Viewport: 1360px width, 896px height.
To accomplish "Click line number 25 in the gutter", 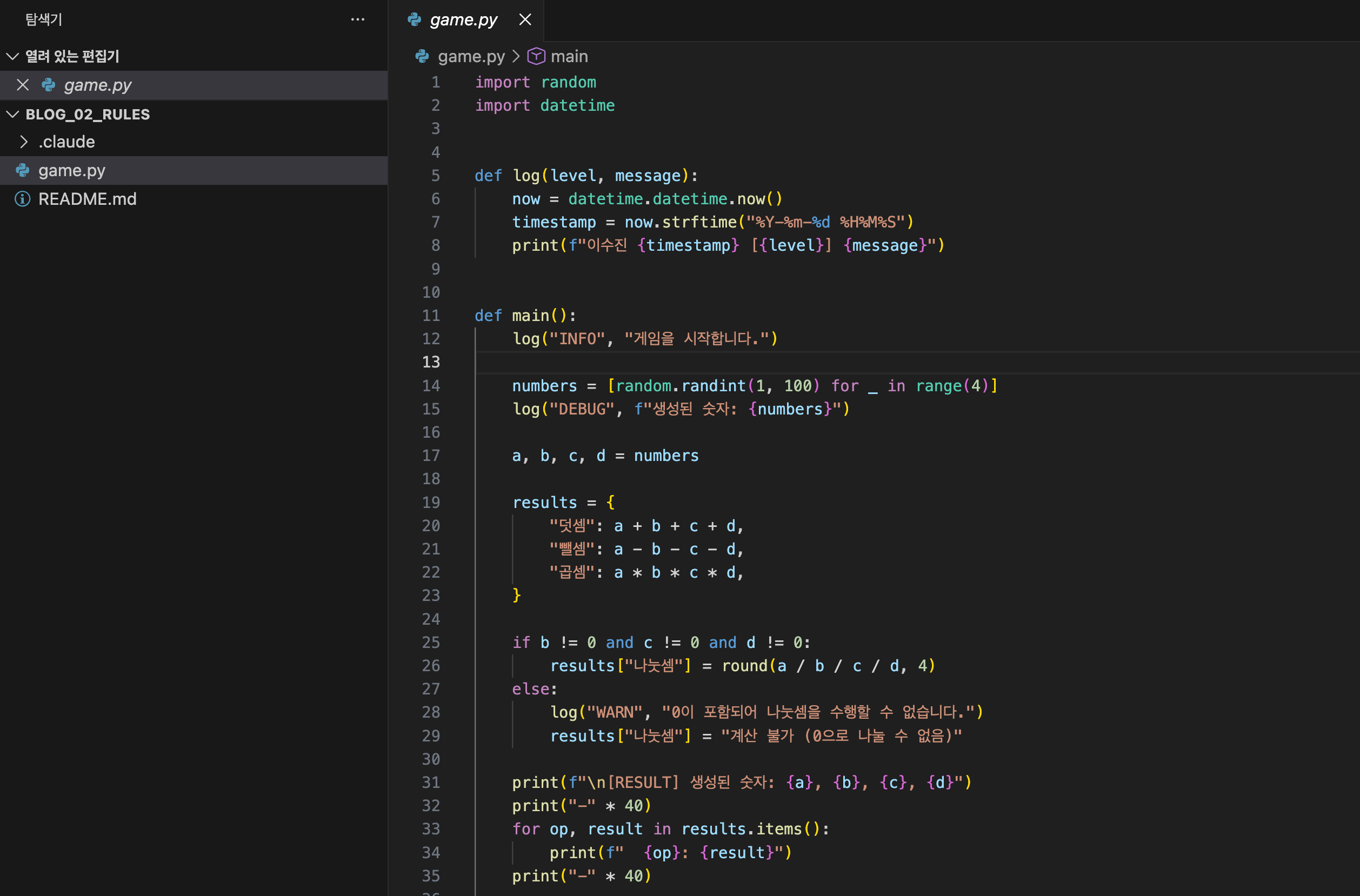I will tap(431, 643).
